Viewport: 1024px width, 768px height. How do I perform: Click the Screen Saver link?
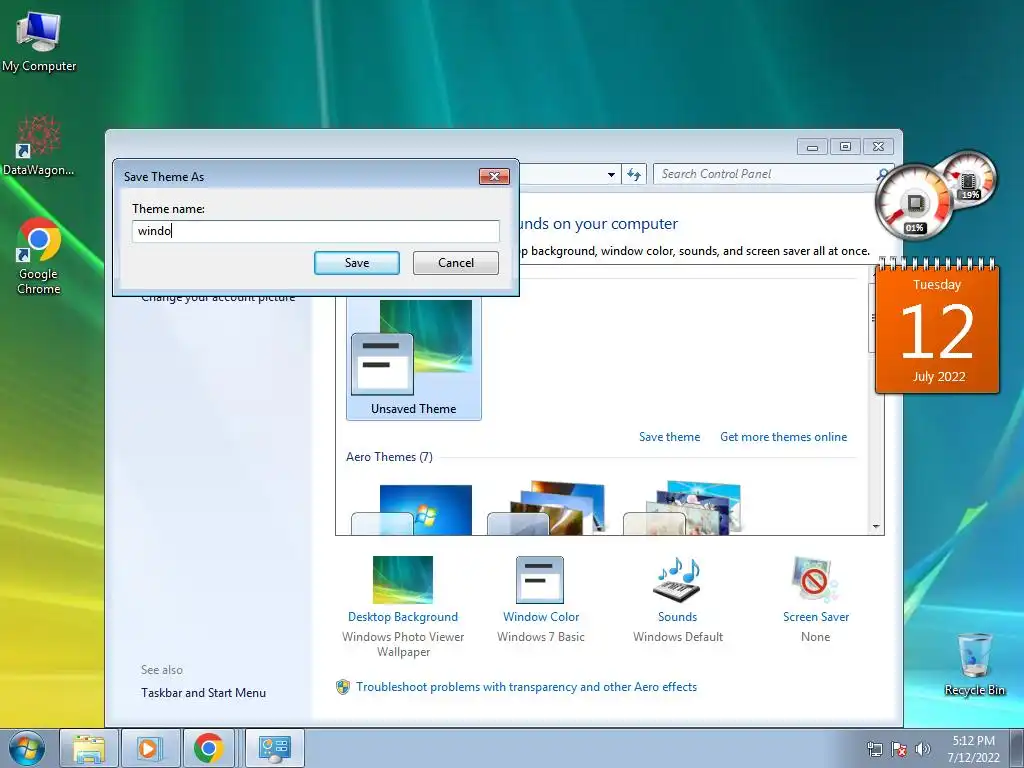[x=816, y=617]
